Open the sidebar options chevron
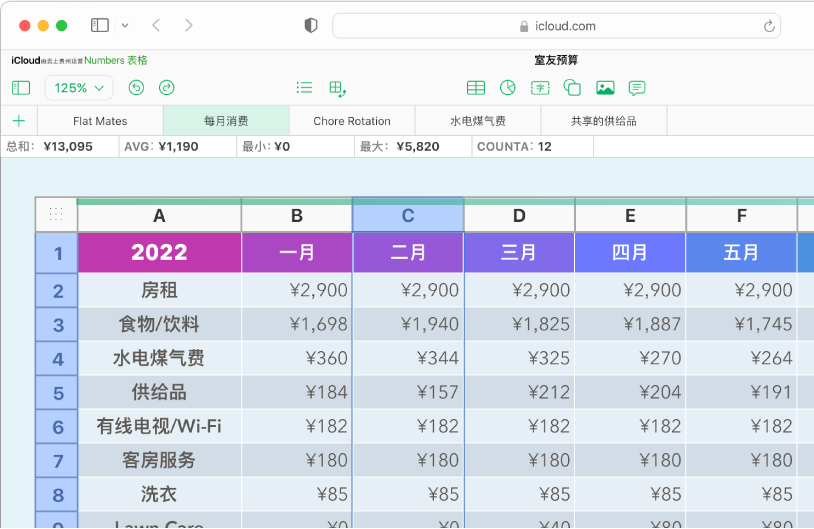 pyautogui.click(x=125, y=25)
